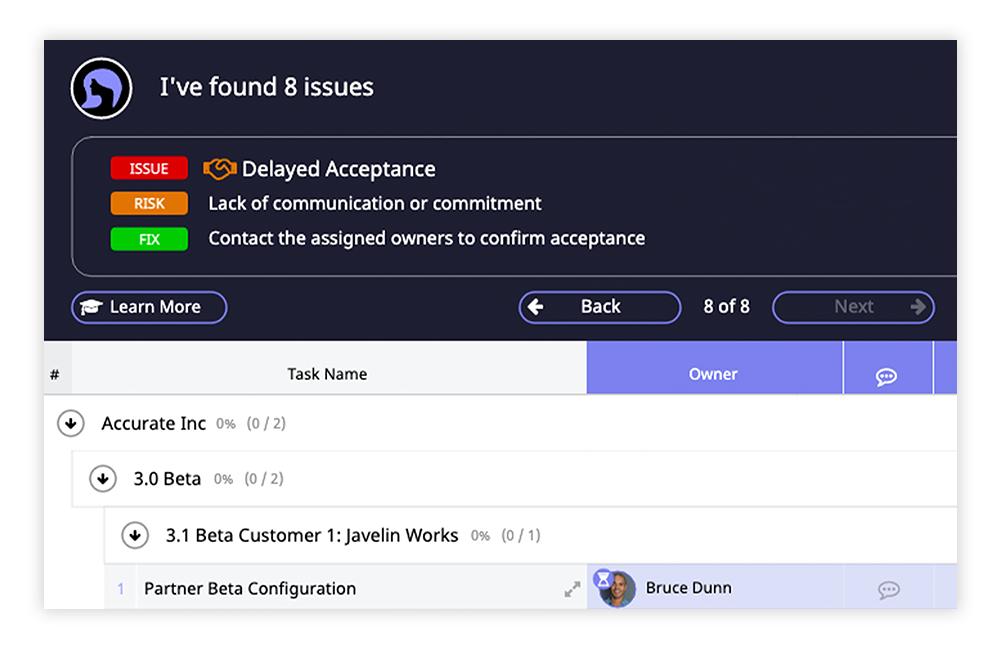Click the hourglass badge on owner avatar
The image size is (1000, 650).
tap(603, 577)
